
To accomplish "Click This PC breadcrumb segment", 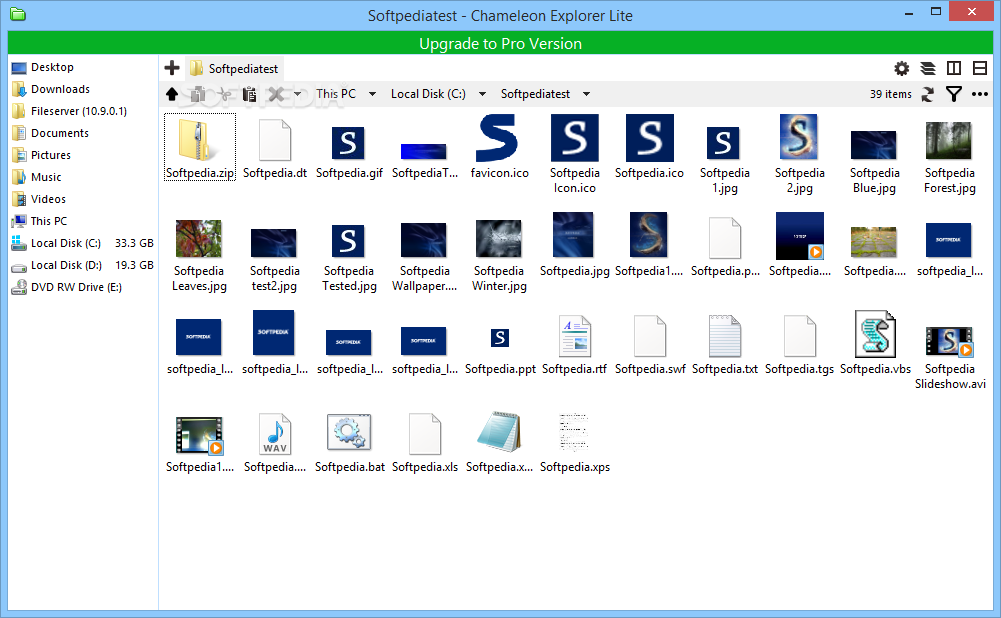I will click(336, 94).
